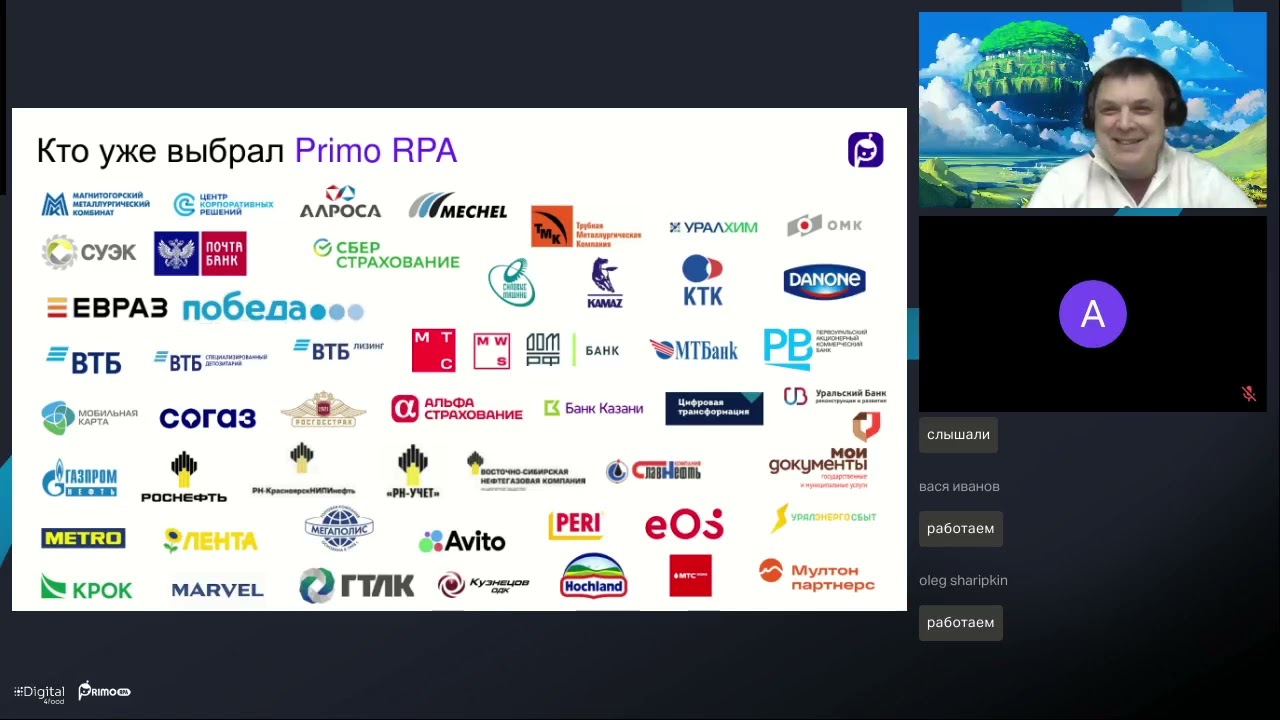Select the Росгосстрах logo

point(323,410)
